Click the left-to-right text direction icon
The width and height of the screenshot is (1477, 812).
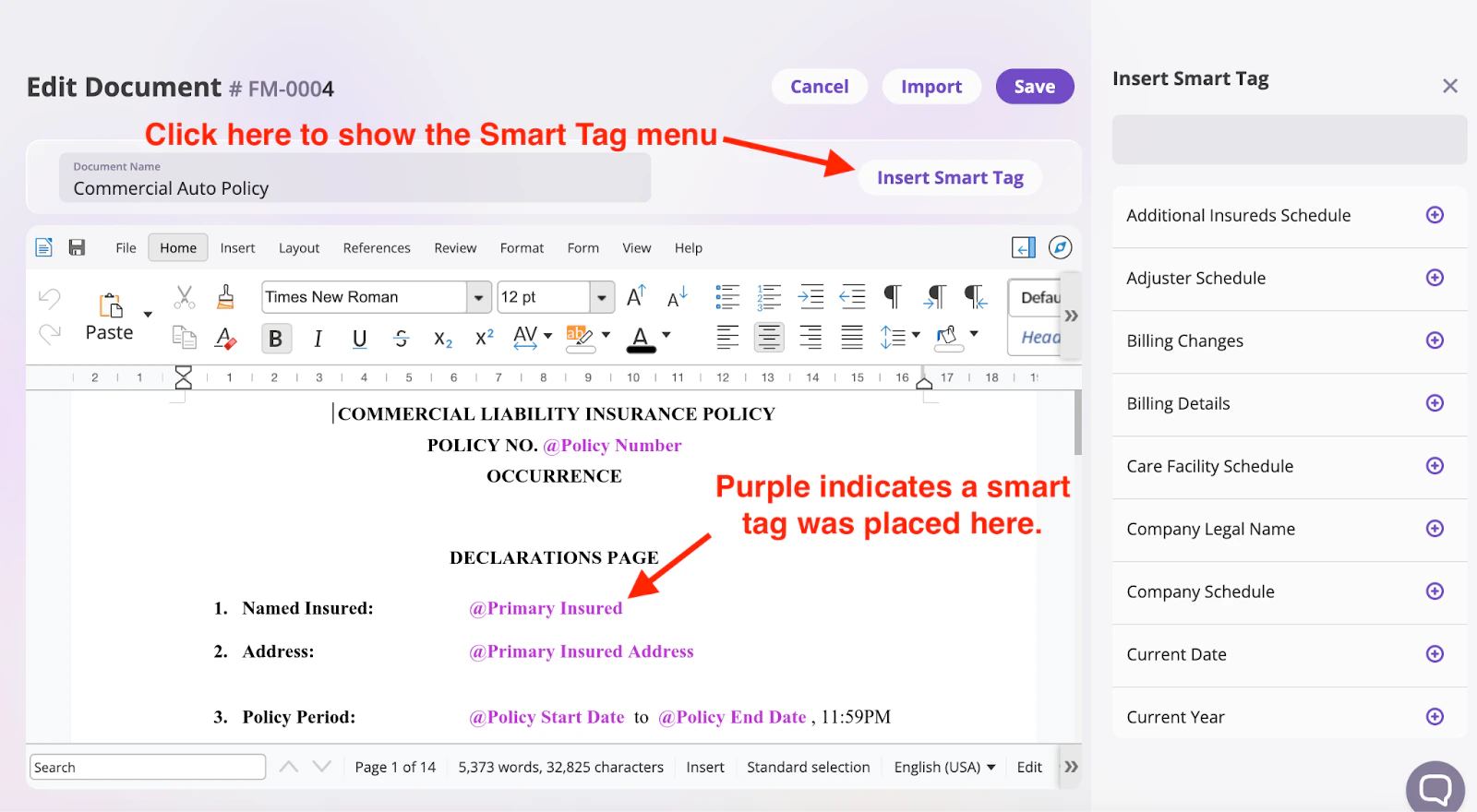[x=934, y=296]
